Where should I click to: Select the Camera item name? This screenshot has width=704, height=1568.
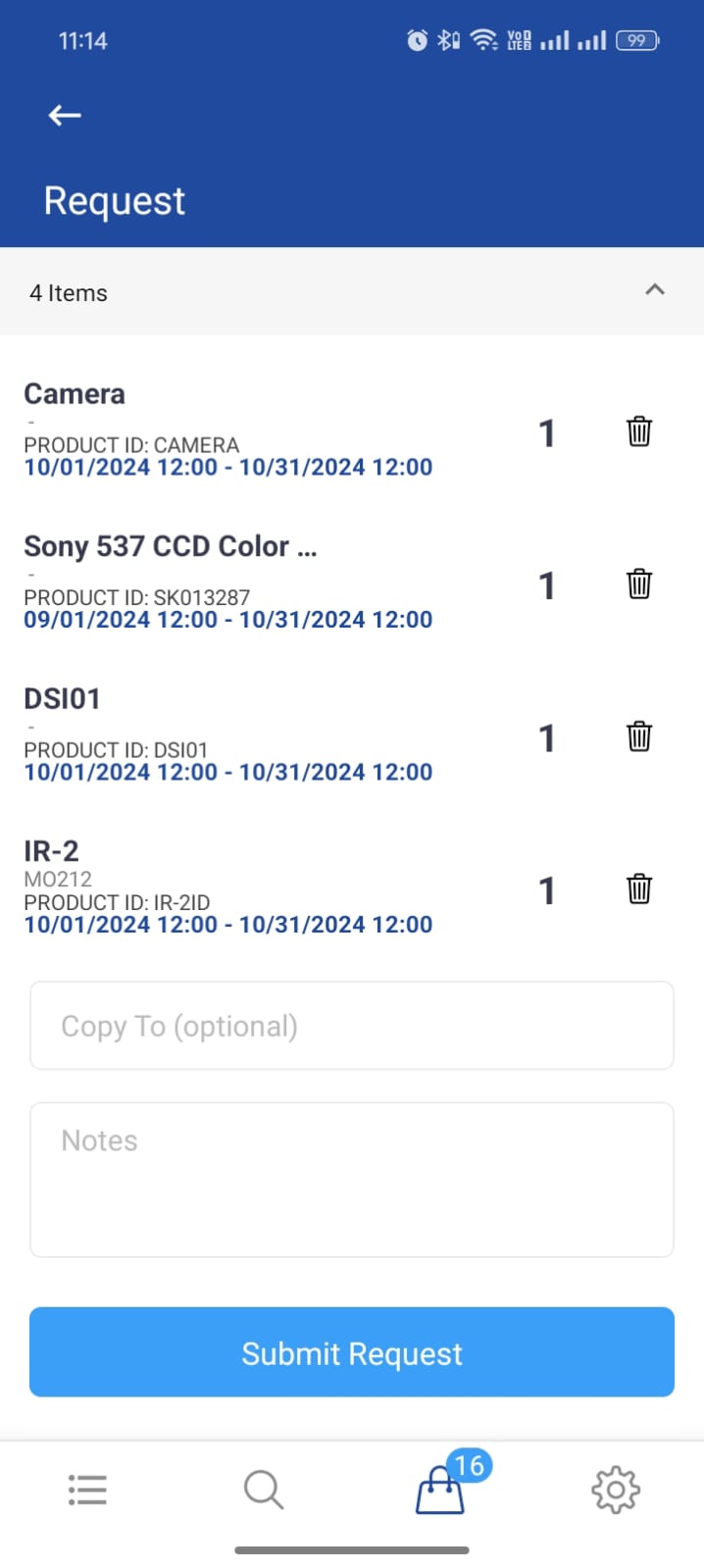(75, 394)
